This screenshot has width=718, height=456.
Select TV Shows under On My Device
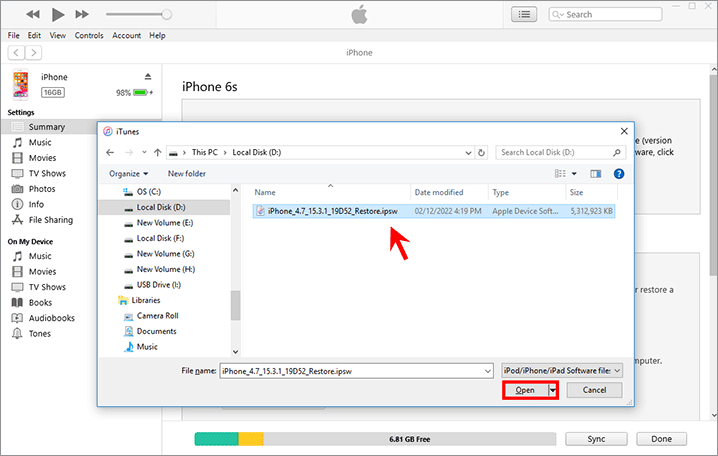coord(47,288)
